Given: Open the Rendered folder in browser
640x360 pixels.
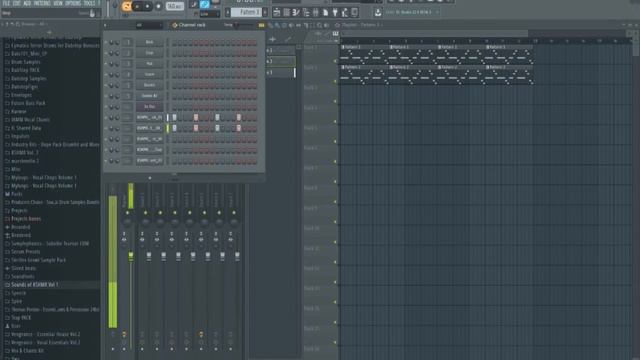Looking at the screenshot, I should [x=21, y=235].
